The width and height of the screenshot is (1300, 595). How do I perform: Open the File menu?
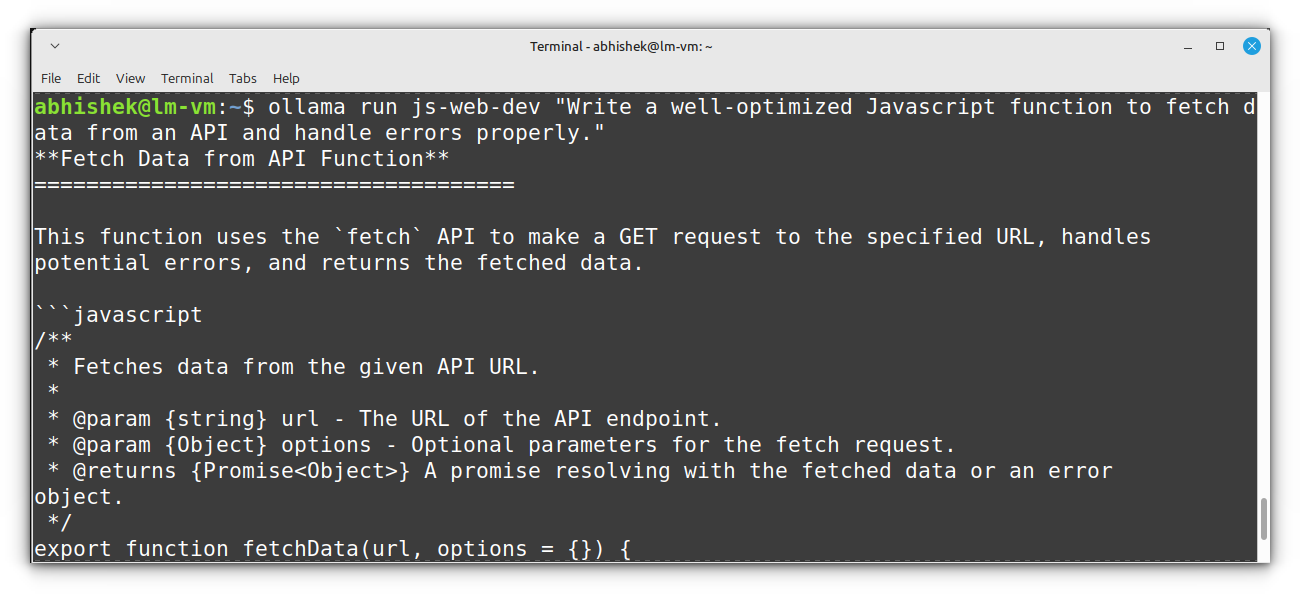[51, 78]
